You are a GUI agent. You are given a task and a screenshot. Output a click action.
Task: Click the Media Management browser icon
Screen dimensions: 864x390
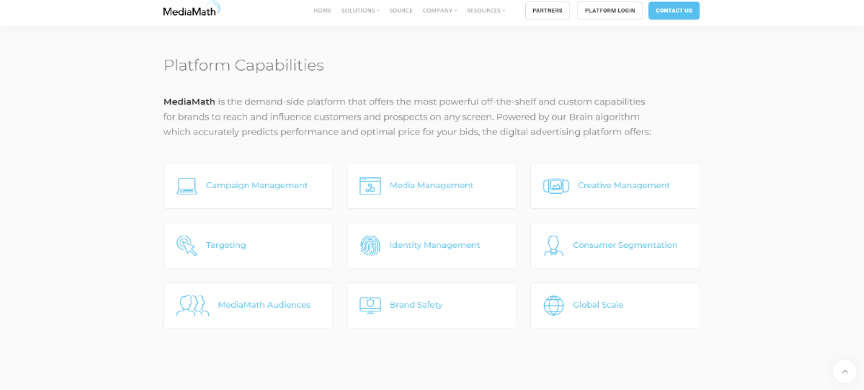click(x=370, y=186)
